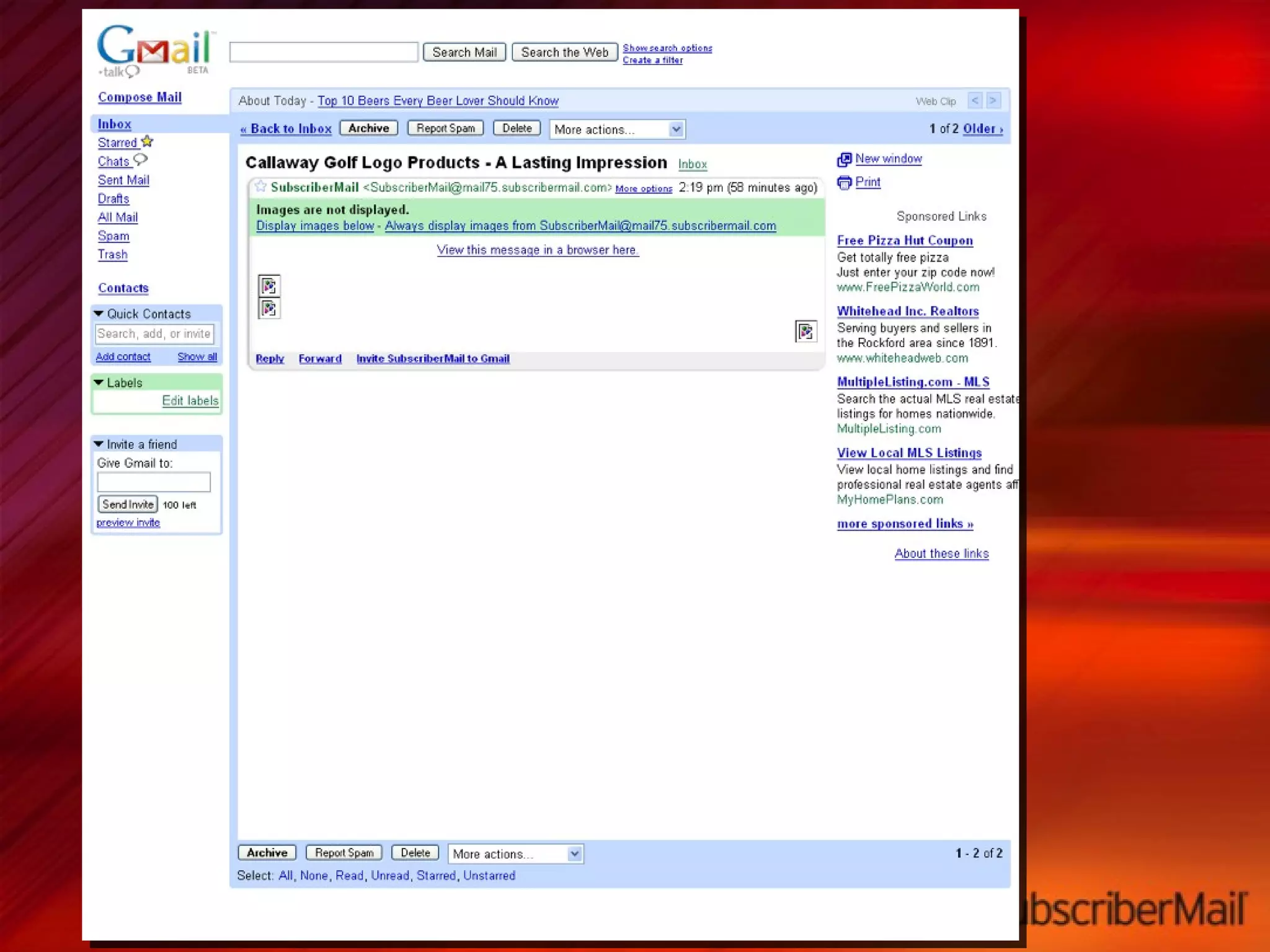Open the bottom More actions dropdown

click(515, 853)
